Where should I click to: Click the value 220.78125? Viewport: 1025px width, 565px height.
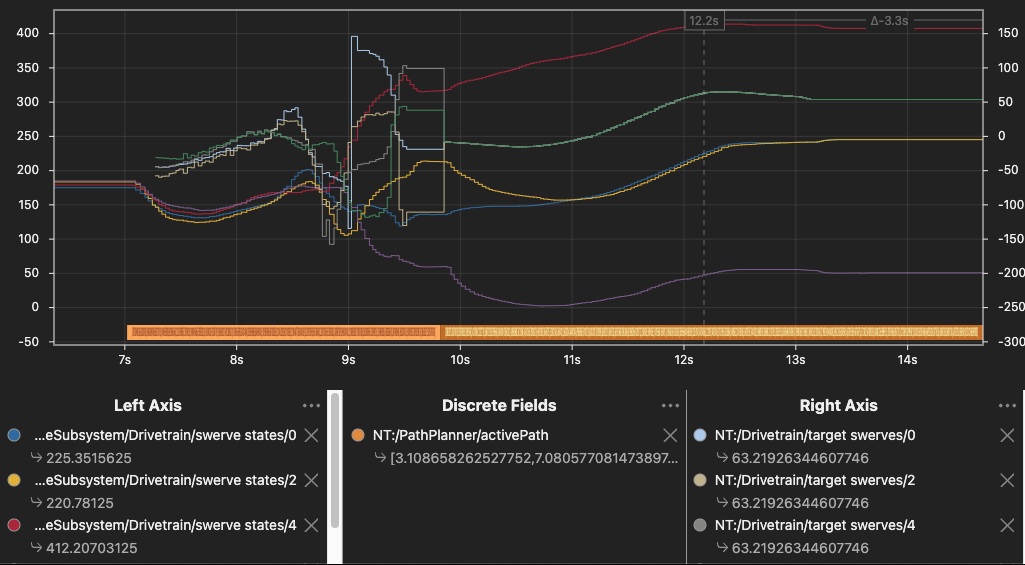tap(79, 504)
